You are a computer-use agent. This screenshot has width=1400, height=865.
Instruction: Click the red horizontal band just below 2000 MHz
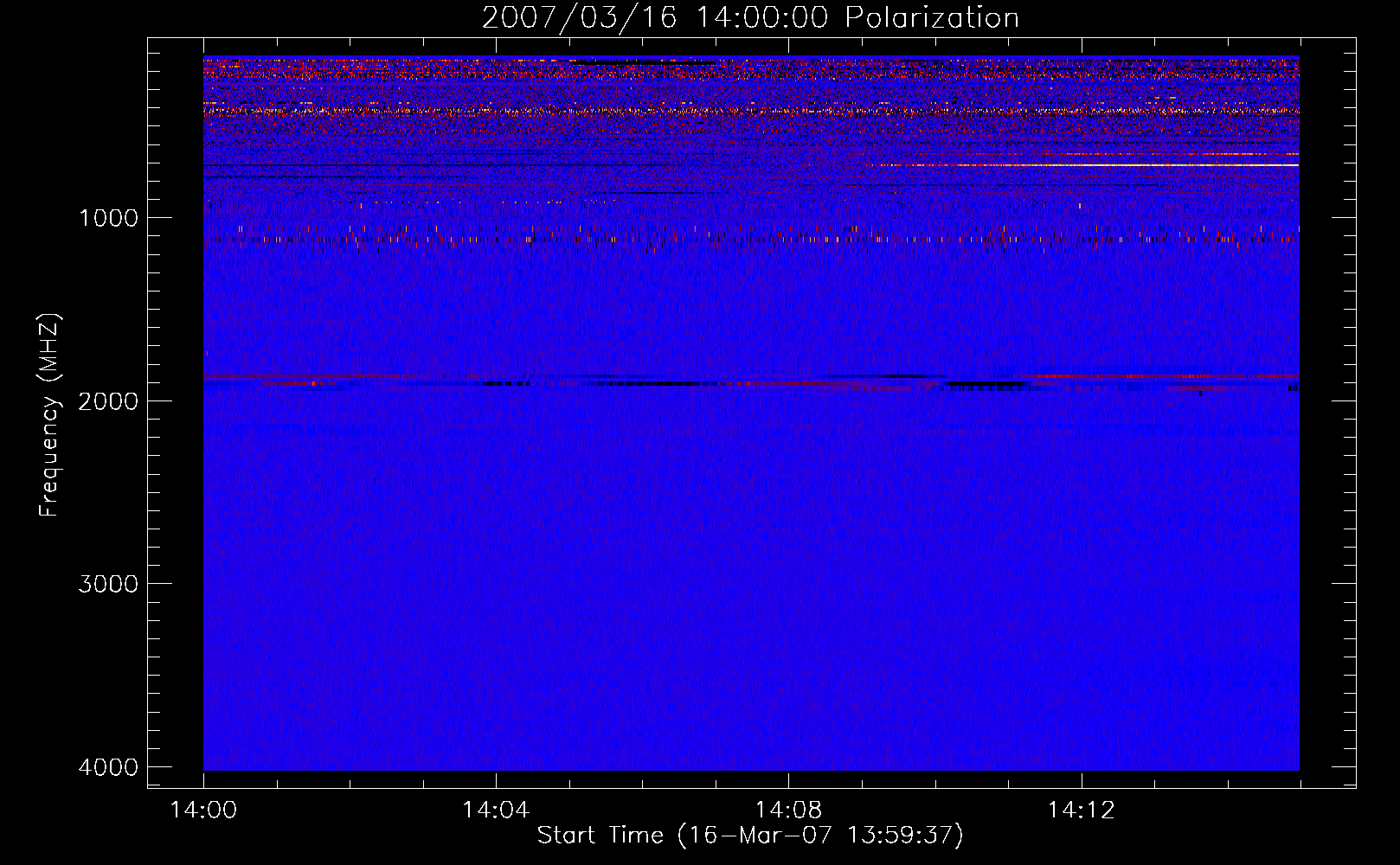(751, 378)
